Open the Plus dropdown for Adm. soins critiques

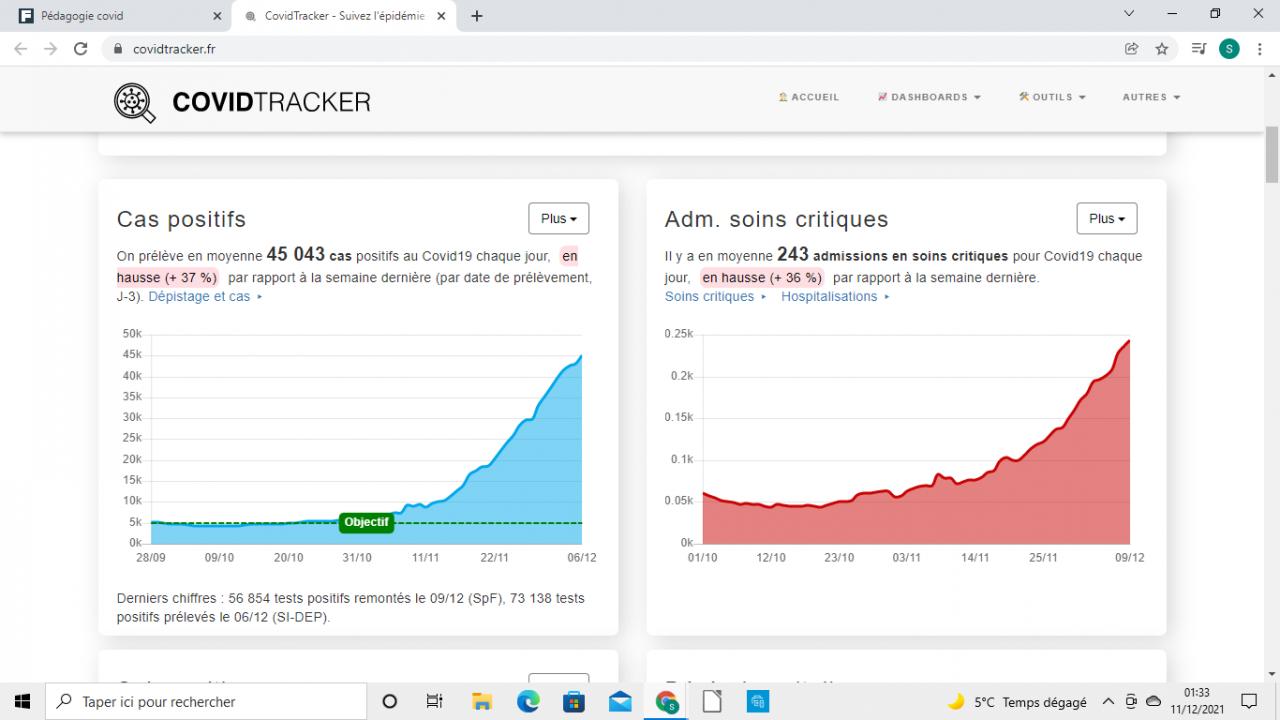click(x=1106, y=218)
